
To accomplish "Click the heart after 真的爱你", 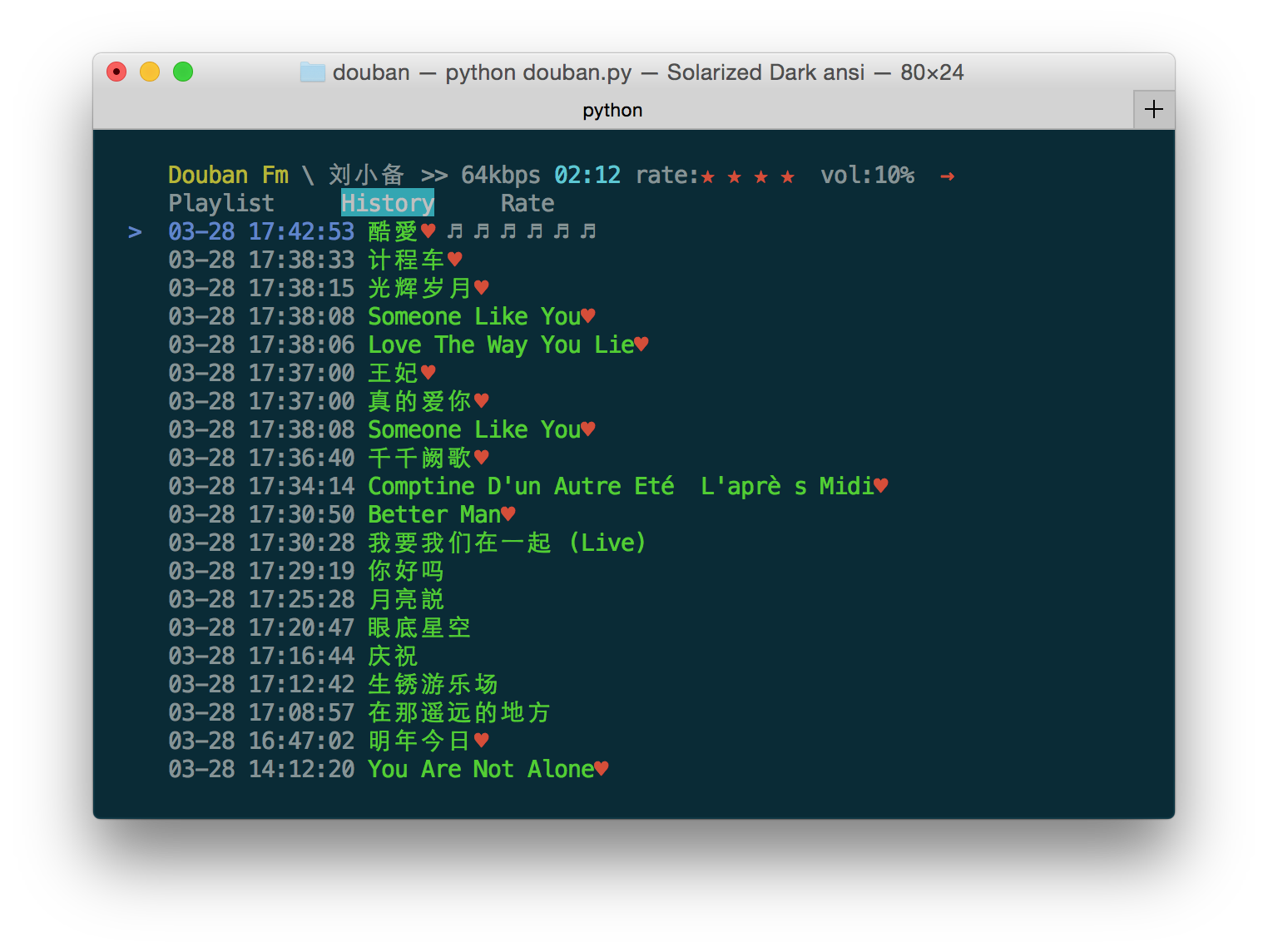I will (482, 400).
